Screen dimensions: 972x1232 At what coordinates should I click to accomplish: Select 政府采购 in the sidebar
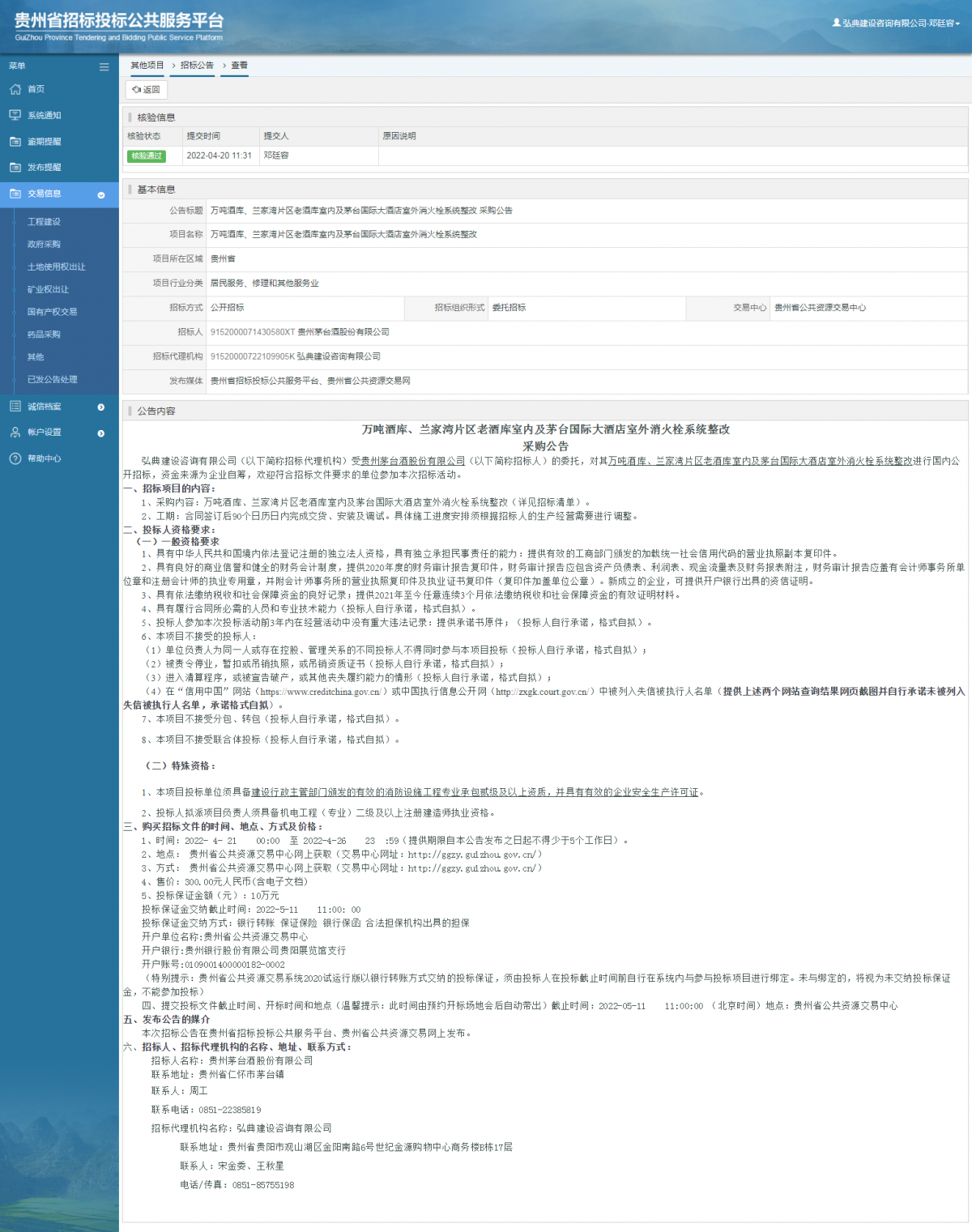[44, 244]
